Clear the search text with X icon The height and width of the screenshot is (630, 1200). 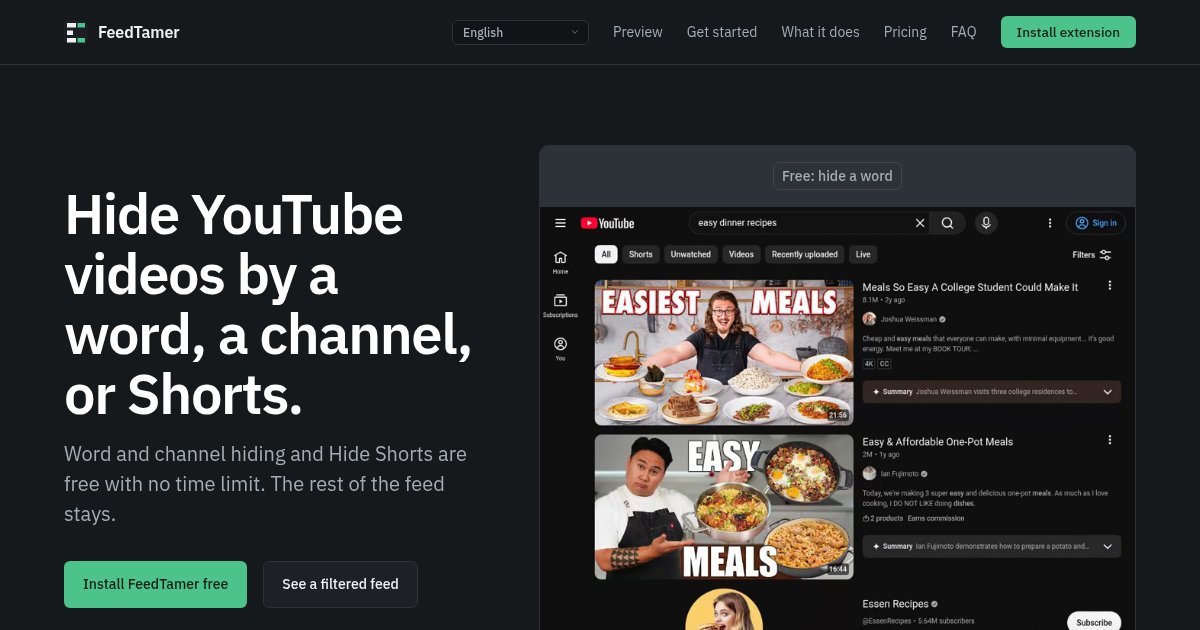[920, 223]
